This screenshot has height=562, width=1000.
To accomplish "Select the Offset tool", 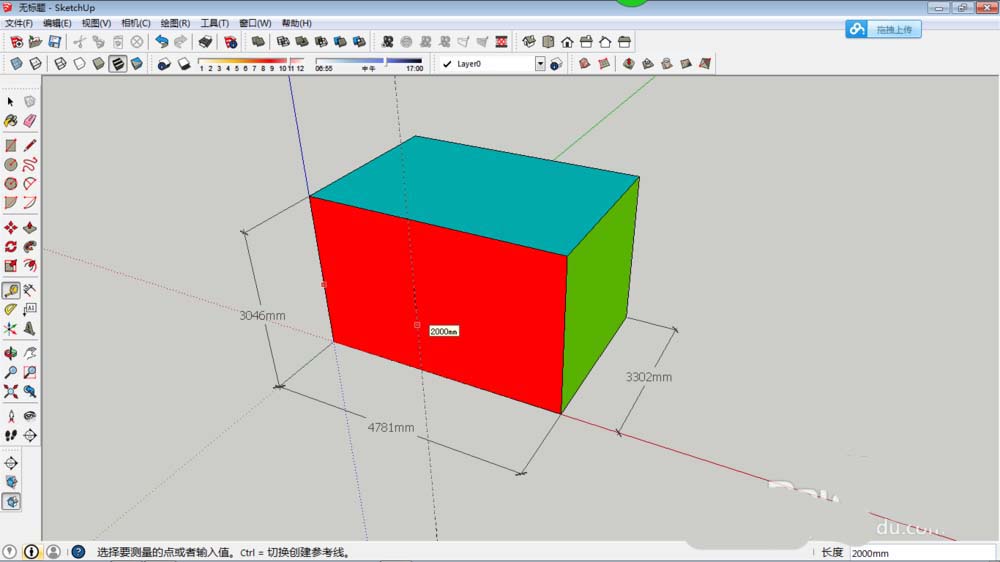I will [29, 265].
